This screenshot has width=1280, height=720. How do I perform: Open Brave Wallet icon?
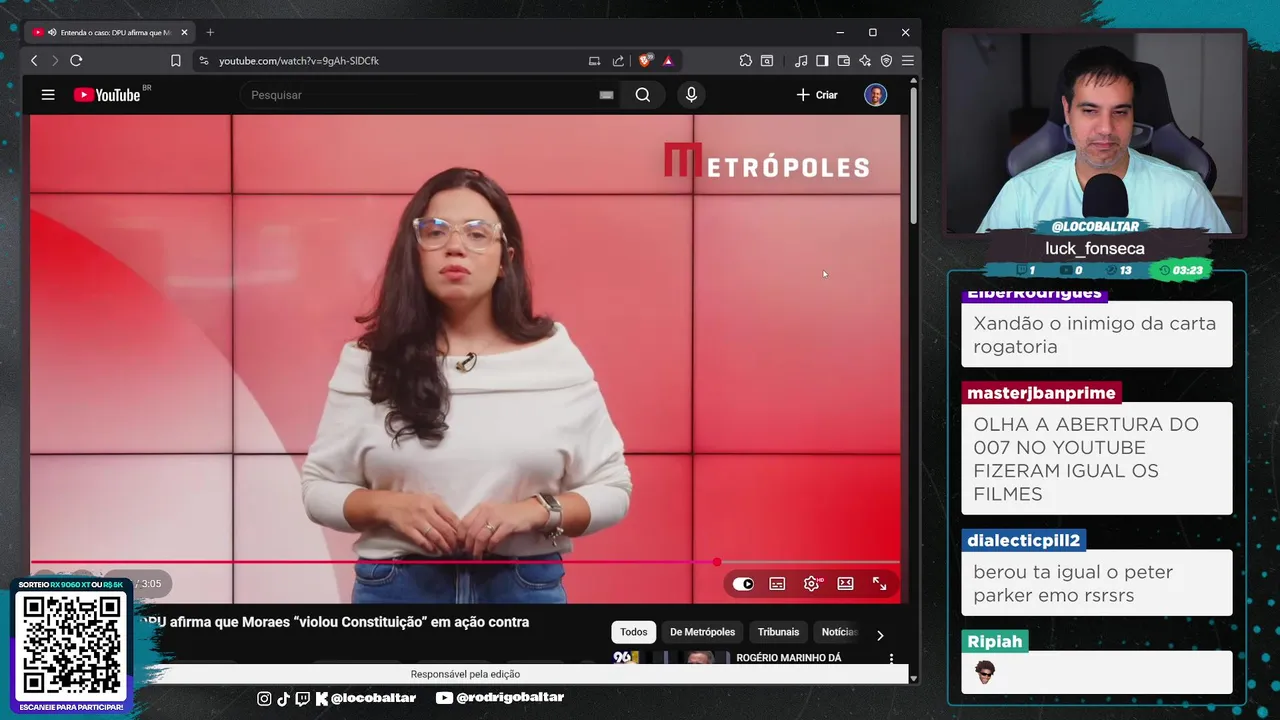[x=843, y=61]
